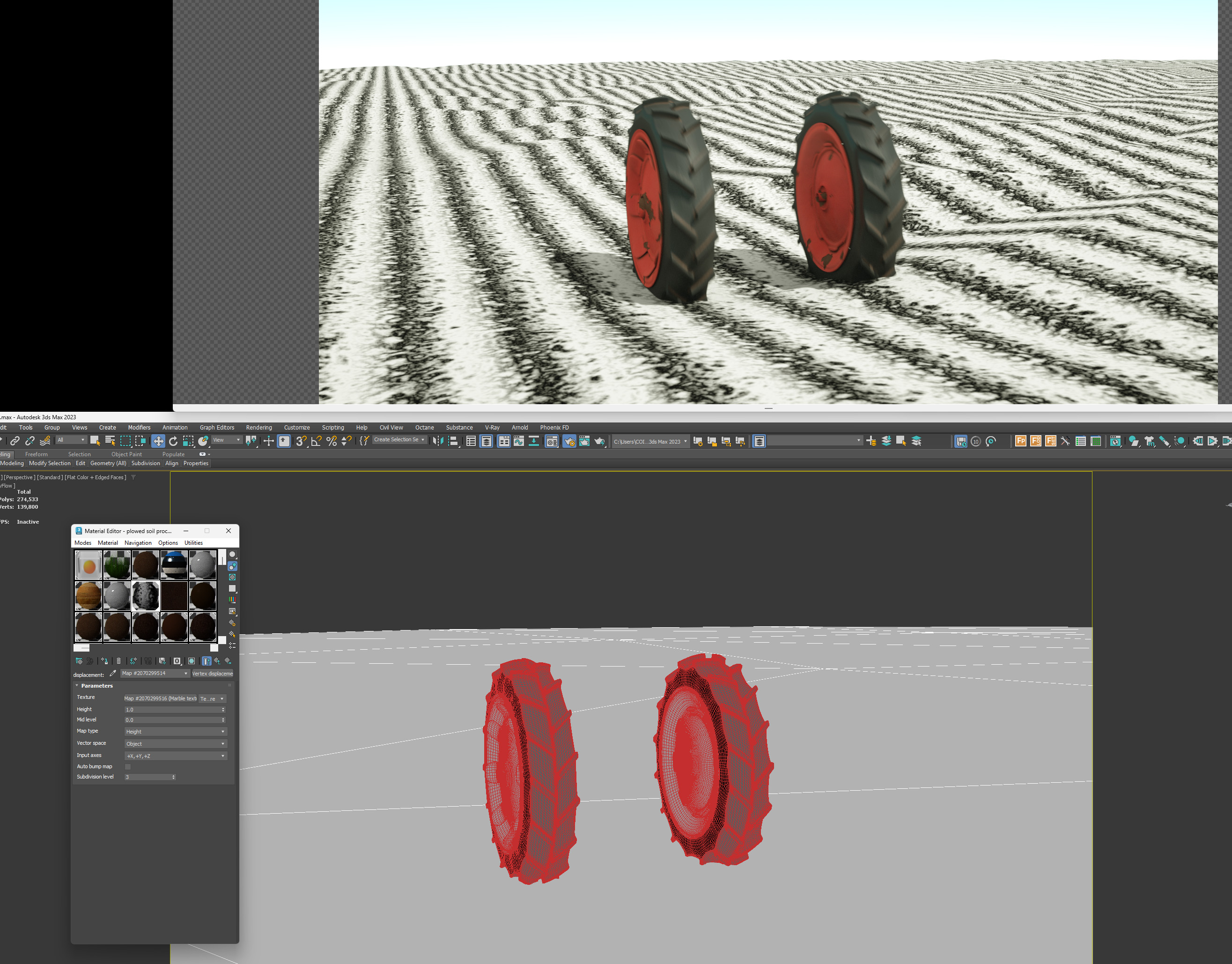
Task: Select the grass material sample slot
Action: [x=118, y=565]
